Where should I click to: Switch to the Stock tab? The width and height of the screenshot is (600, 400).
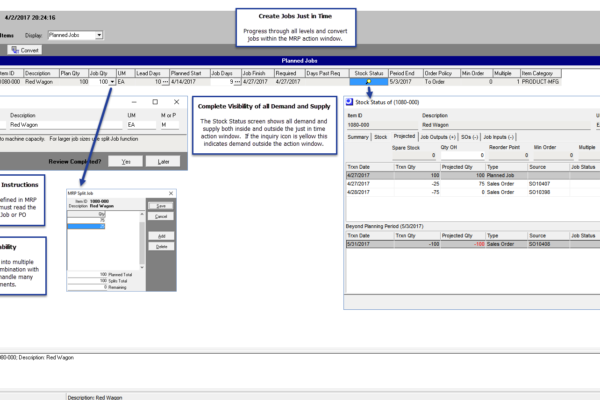tap(380, 137)
